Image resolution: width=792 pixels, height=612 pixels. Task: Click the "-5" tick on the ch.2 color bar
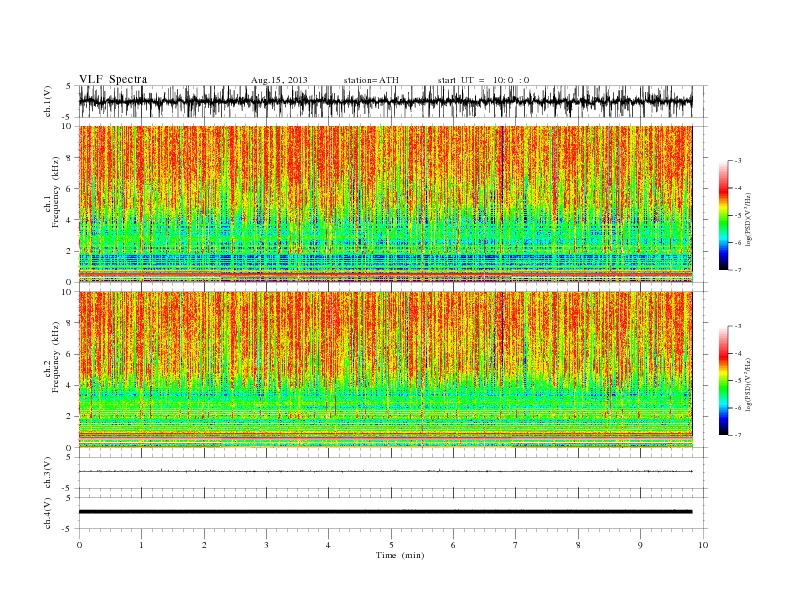(737, 381)
